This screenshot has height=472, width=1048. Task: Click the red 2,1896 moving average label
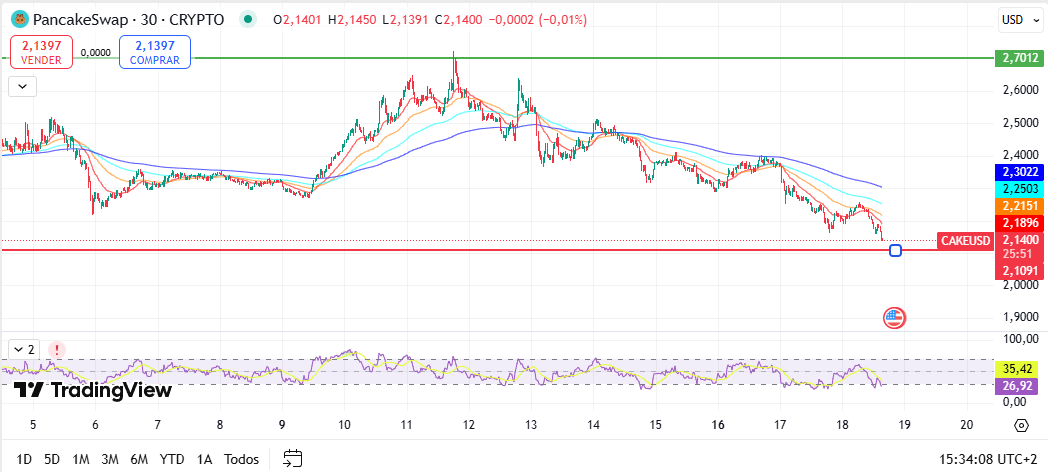coord(1019,224)
